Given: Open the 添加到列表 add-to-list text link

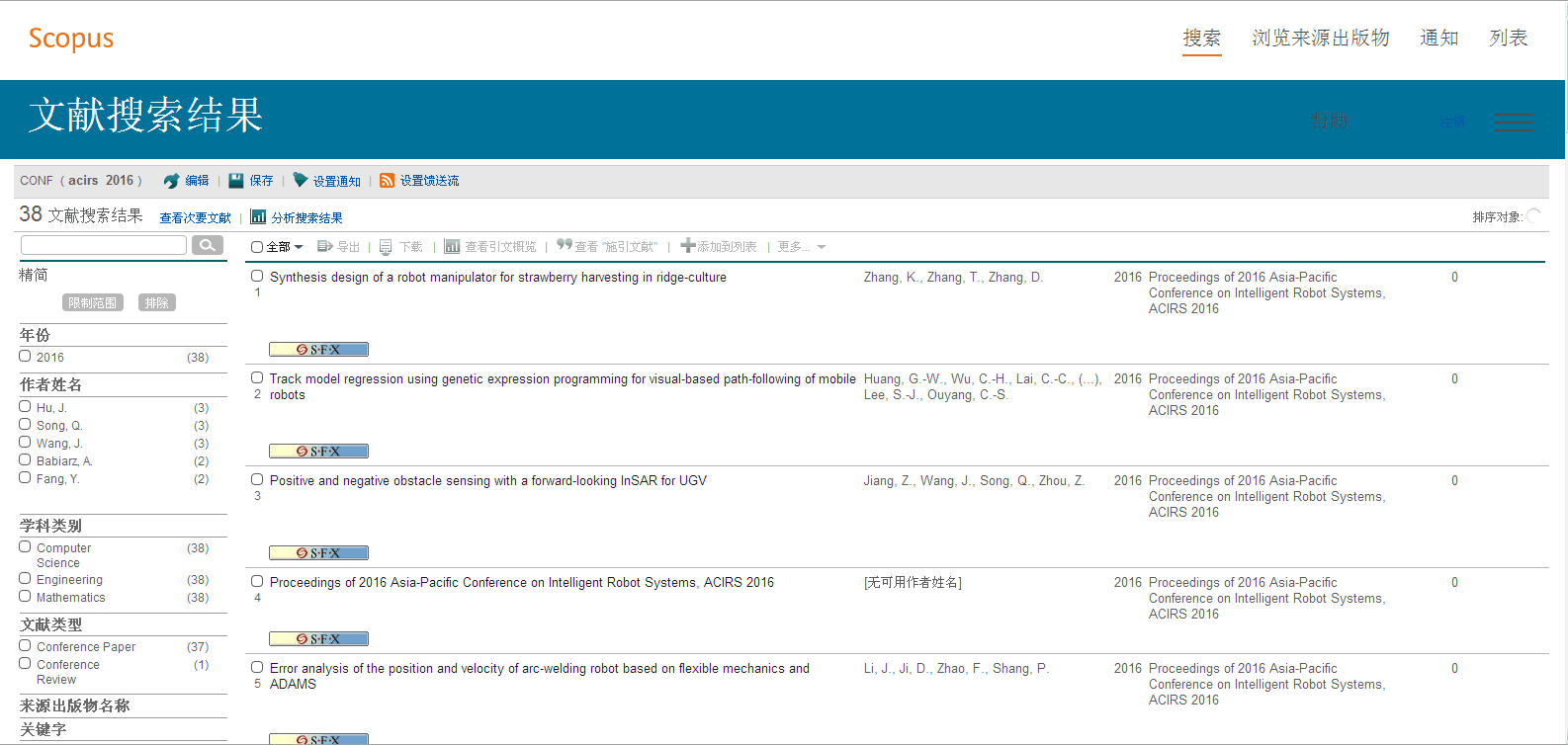Looking at the screenshot, I should point(727,246).
